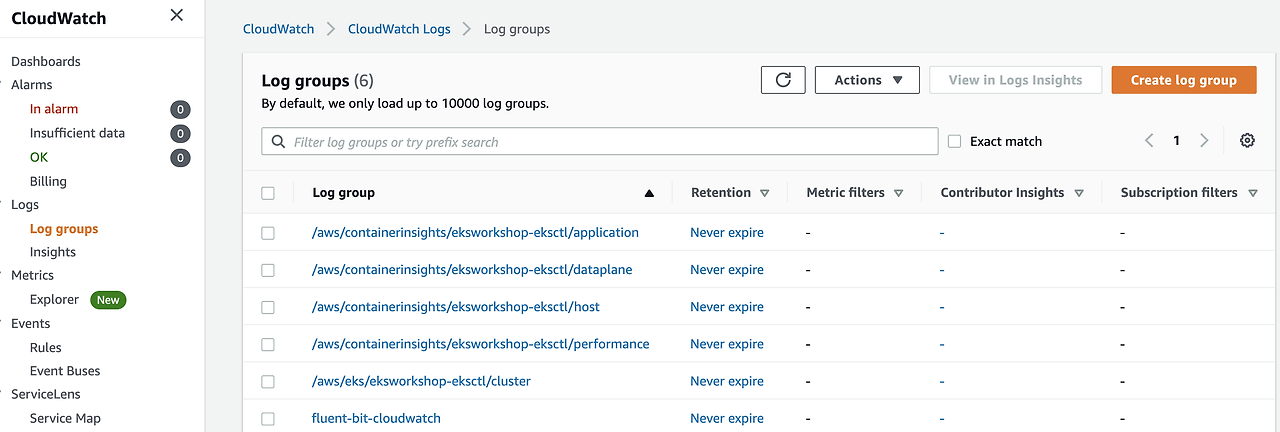The image size is (1280, 432).
Task: Go to next page arrow
Action: coord(1204,141)
